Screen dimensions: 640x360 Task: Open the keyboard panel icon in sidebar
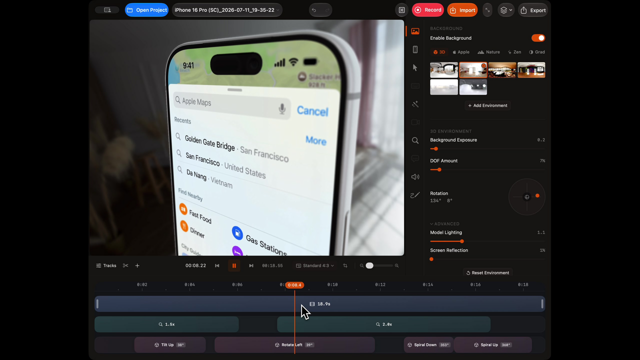click(415, 86)
